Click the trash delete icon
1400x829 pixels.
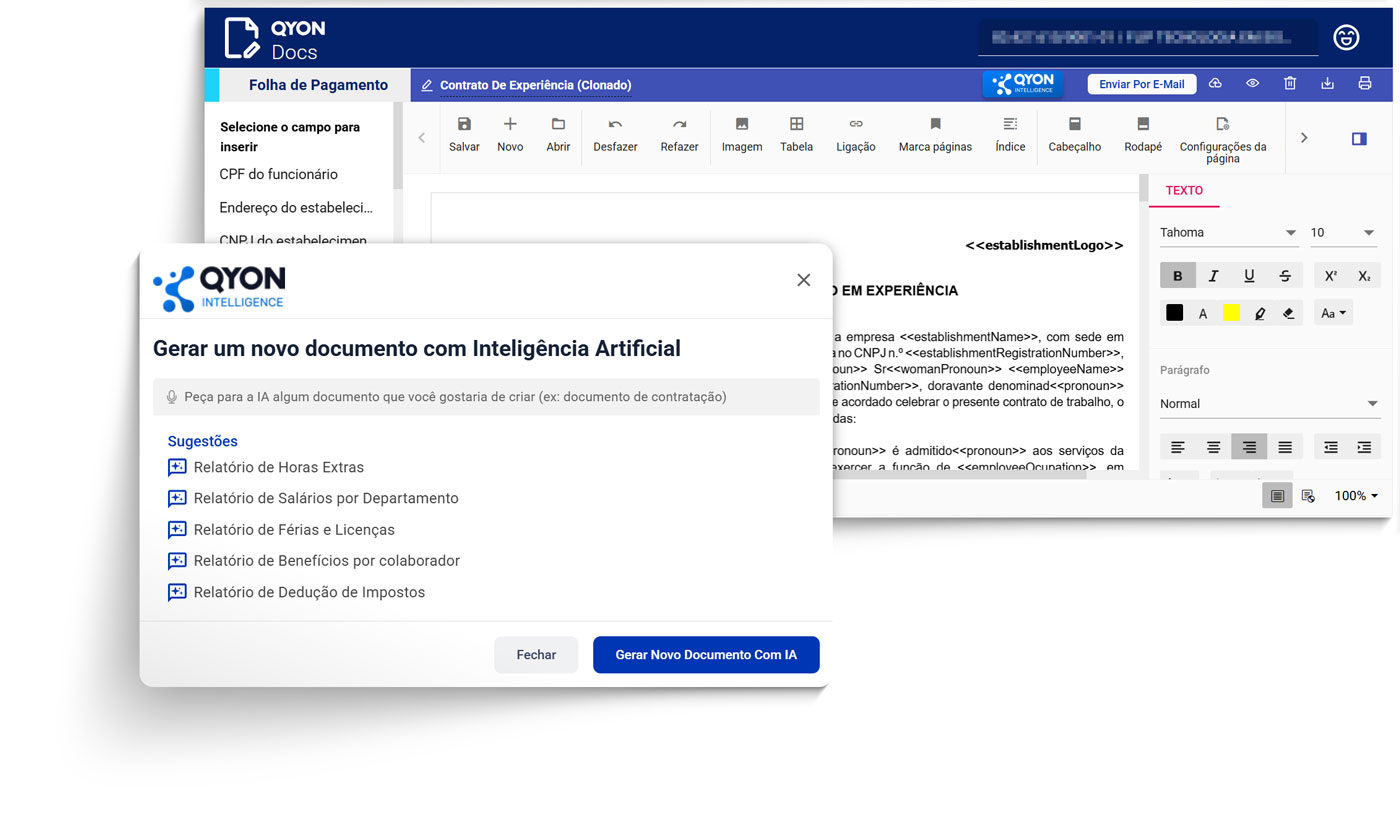click(x=1290, y=84)
